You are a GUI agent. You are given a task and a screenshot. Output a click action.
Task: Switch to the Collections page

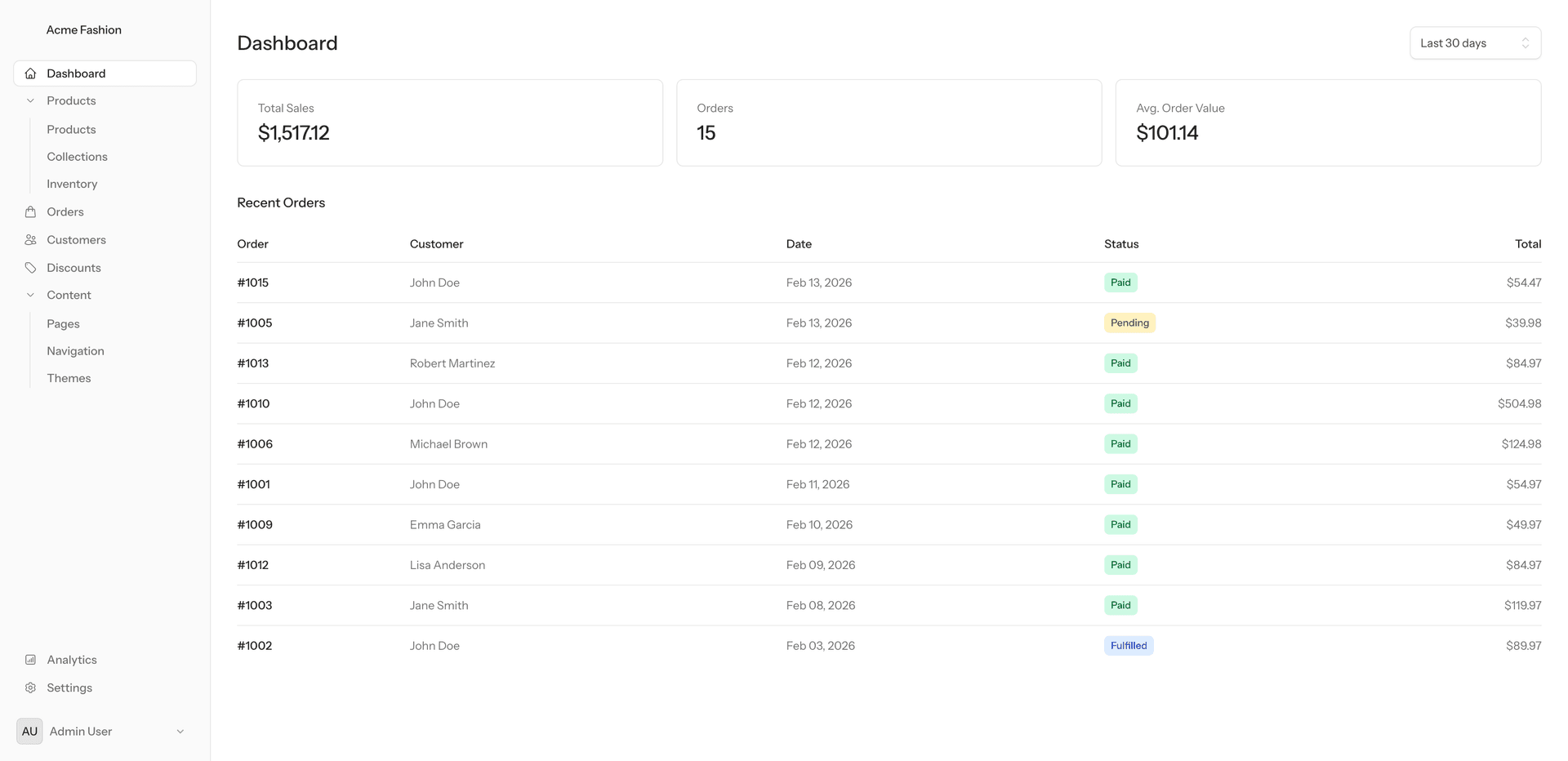coord(77,156)
